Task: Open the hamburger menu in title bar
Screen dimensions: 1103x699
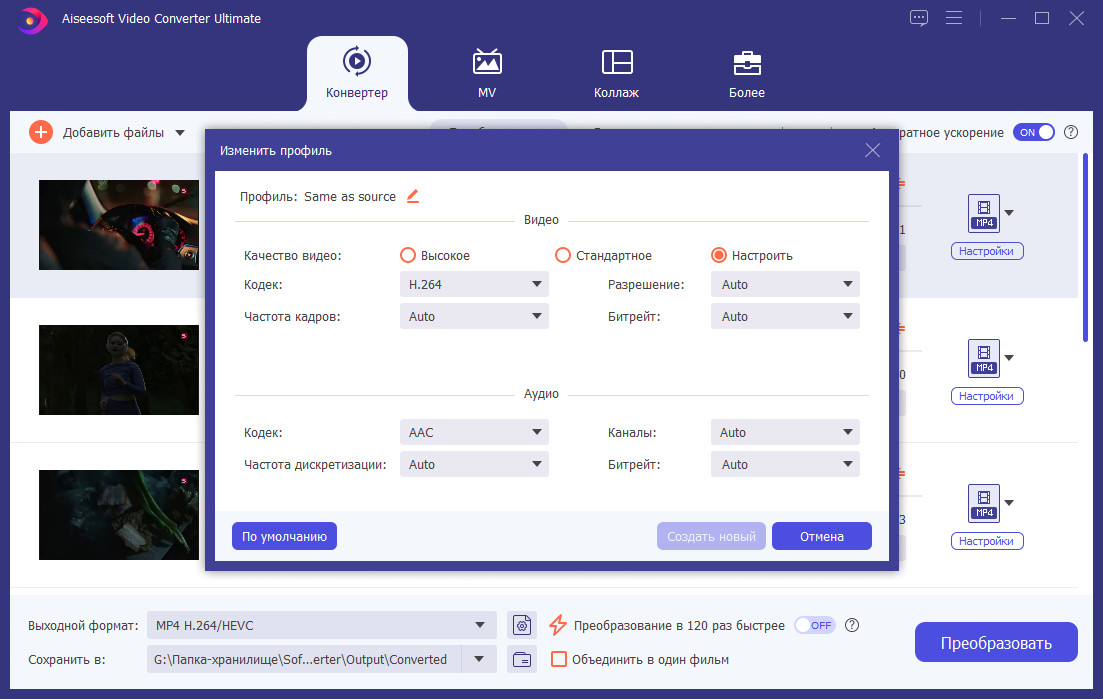Action: [954, 18]
